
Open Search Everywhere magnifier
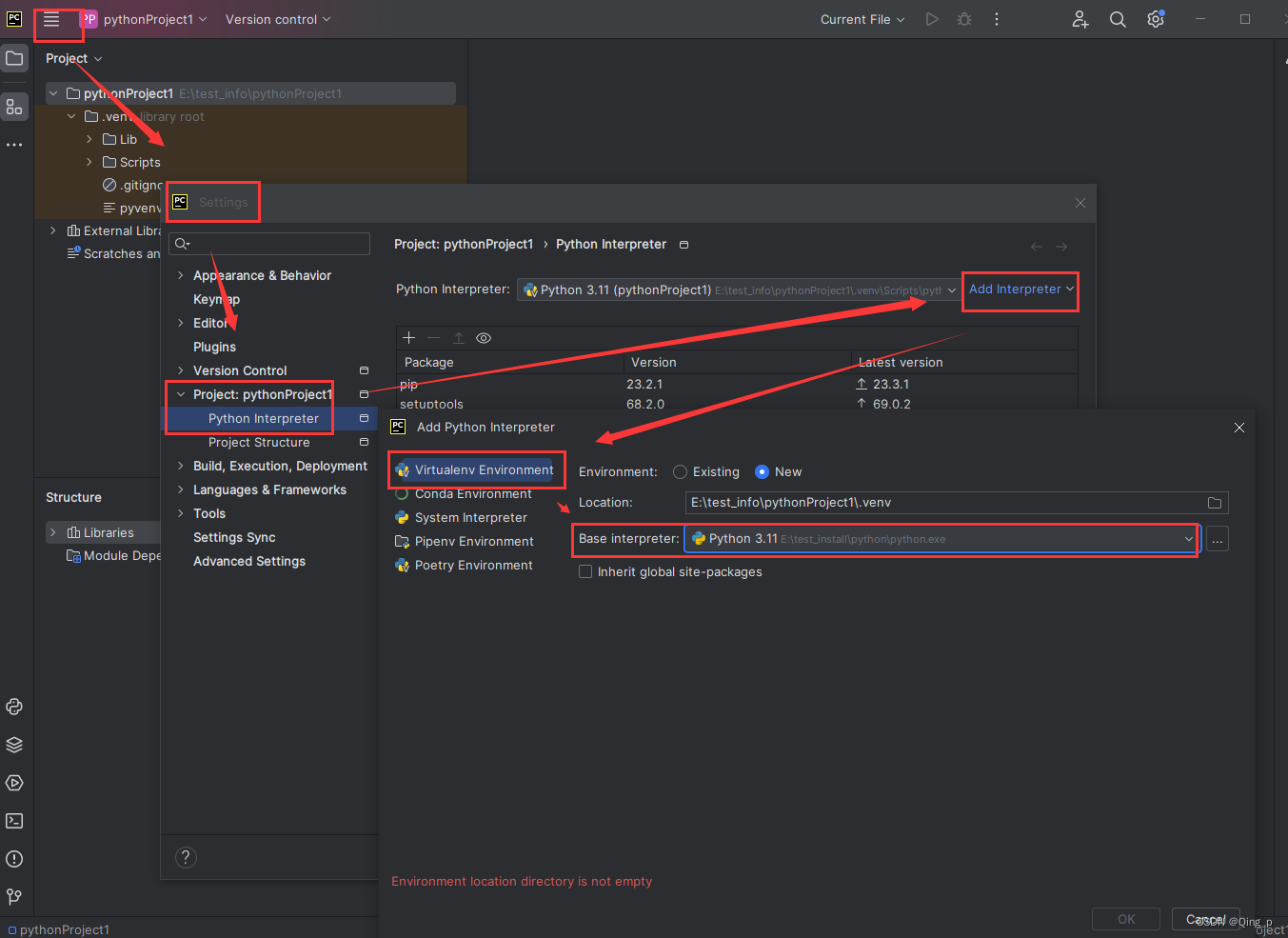pyautogui.click(x=1118, y=19)
